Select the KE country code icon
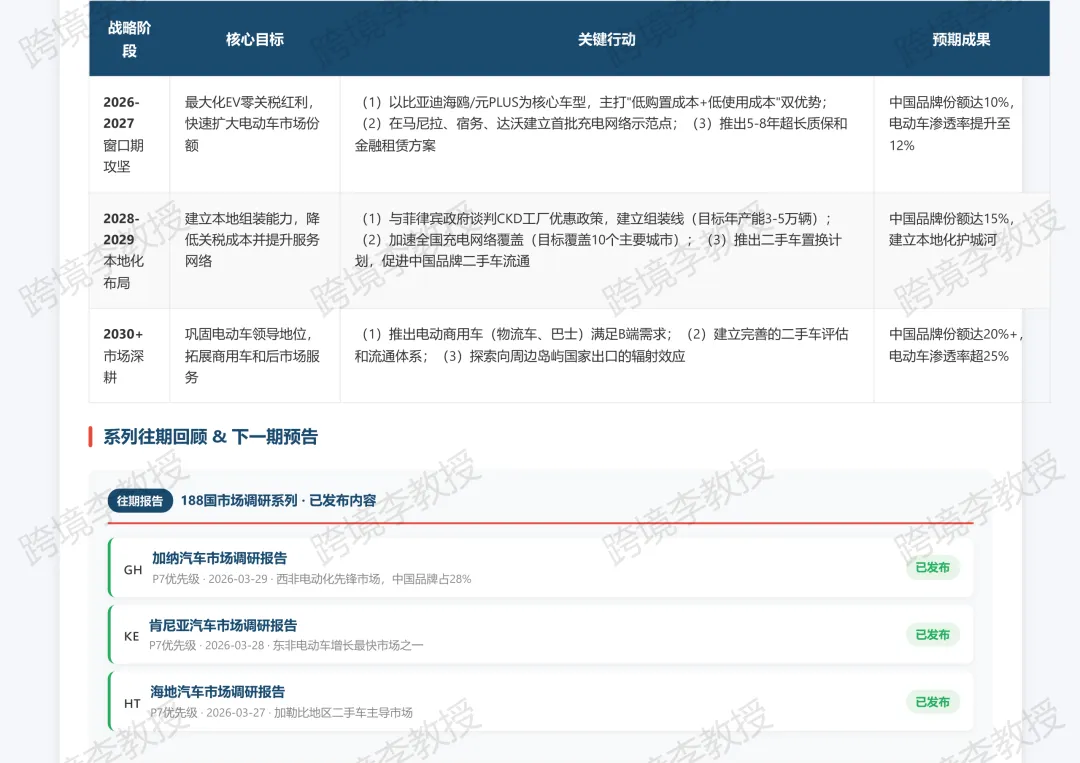Viewport: 1080px width, 763px height. 132,636
